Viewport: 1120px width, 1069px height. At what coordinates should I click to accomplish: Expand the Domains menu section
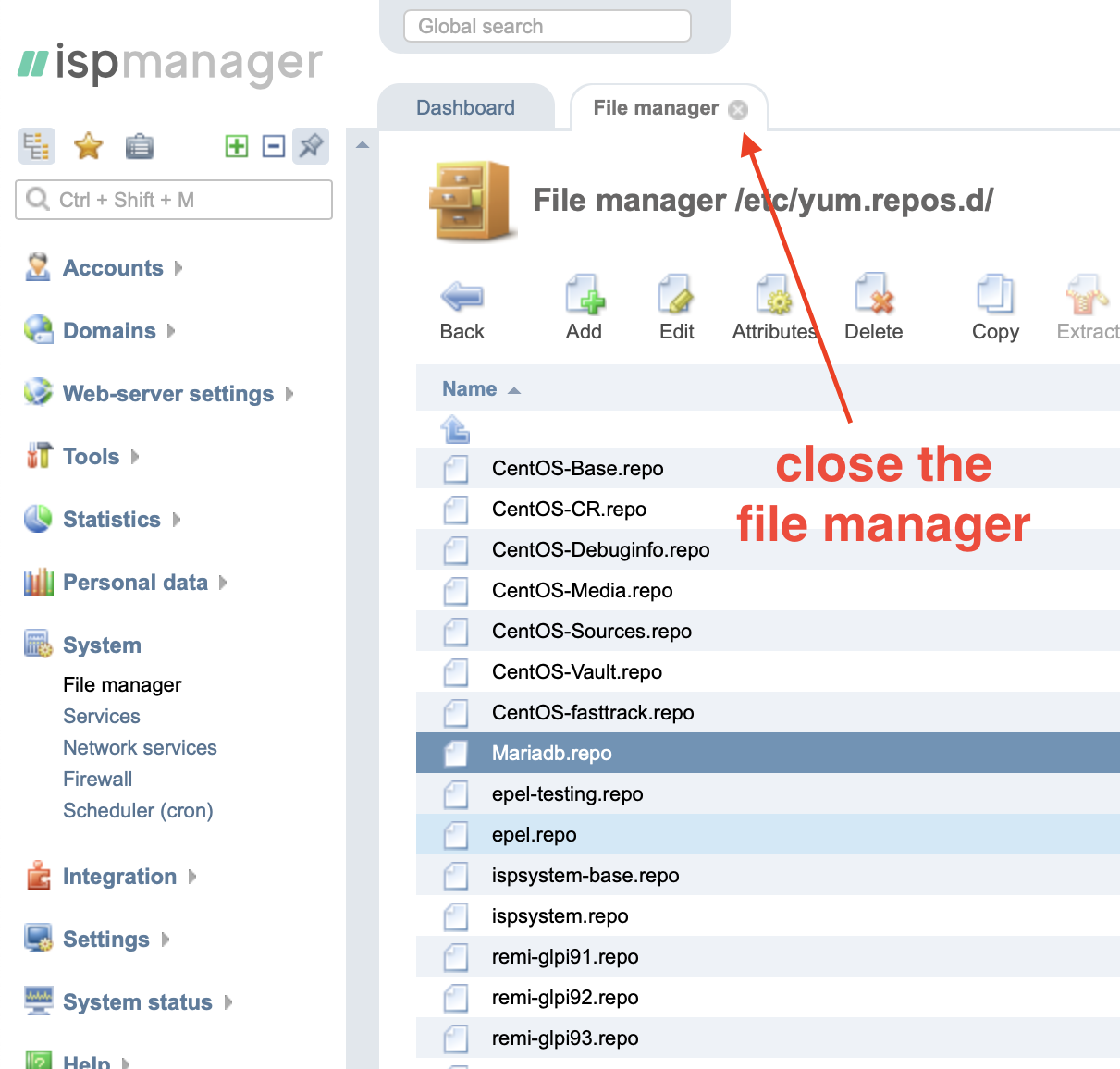[171, 331]
